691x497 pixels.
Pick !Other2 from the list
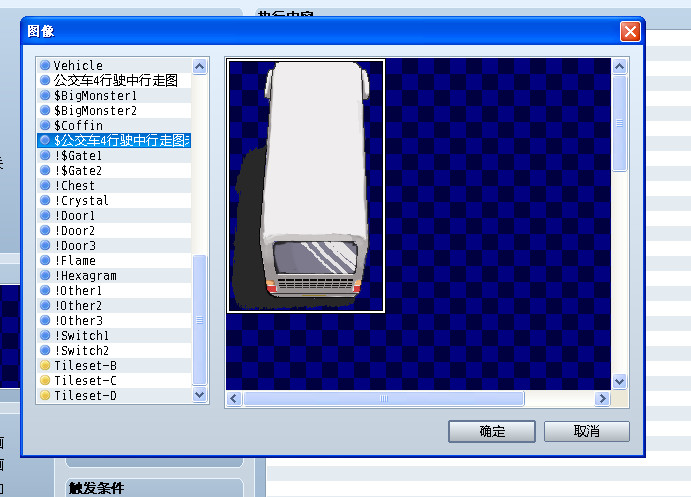114,305
